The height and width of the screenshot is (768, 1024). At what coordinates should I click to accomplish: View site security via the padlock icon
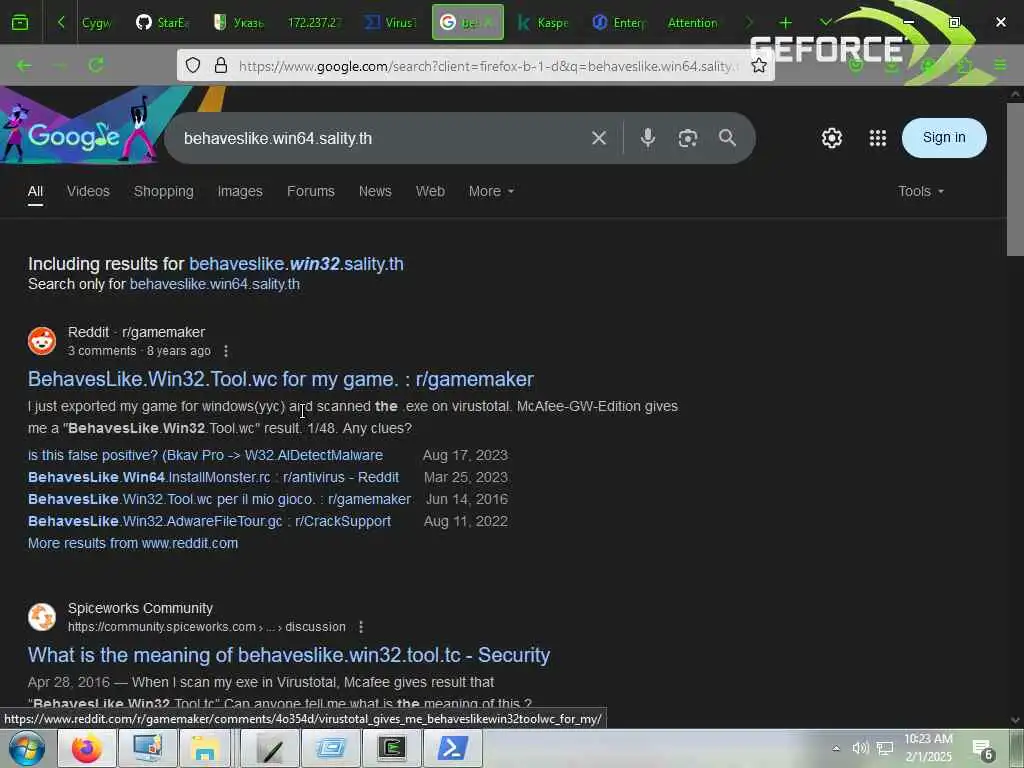[221, 65]
